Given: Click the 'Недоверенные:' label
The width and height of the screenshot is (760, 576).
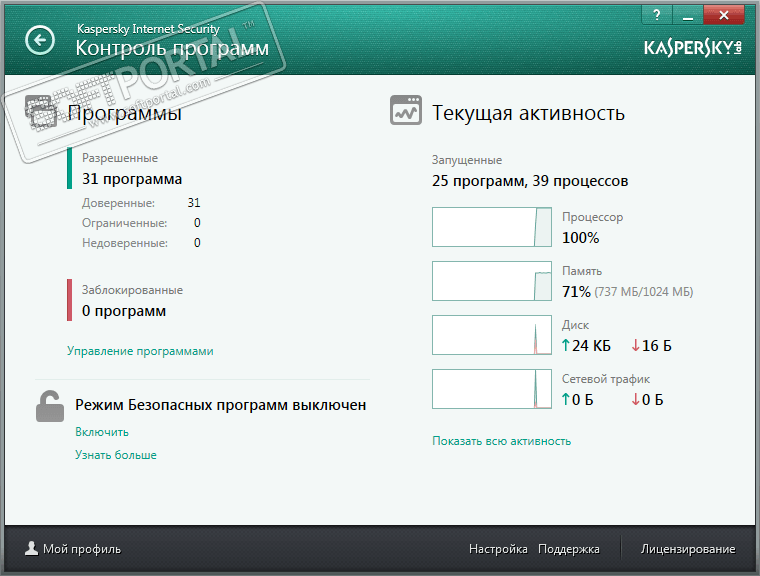Looking at the screenshot, I should [x=125, y=243].
